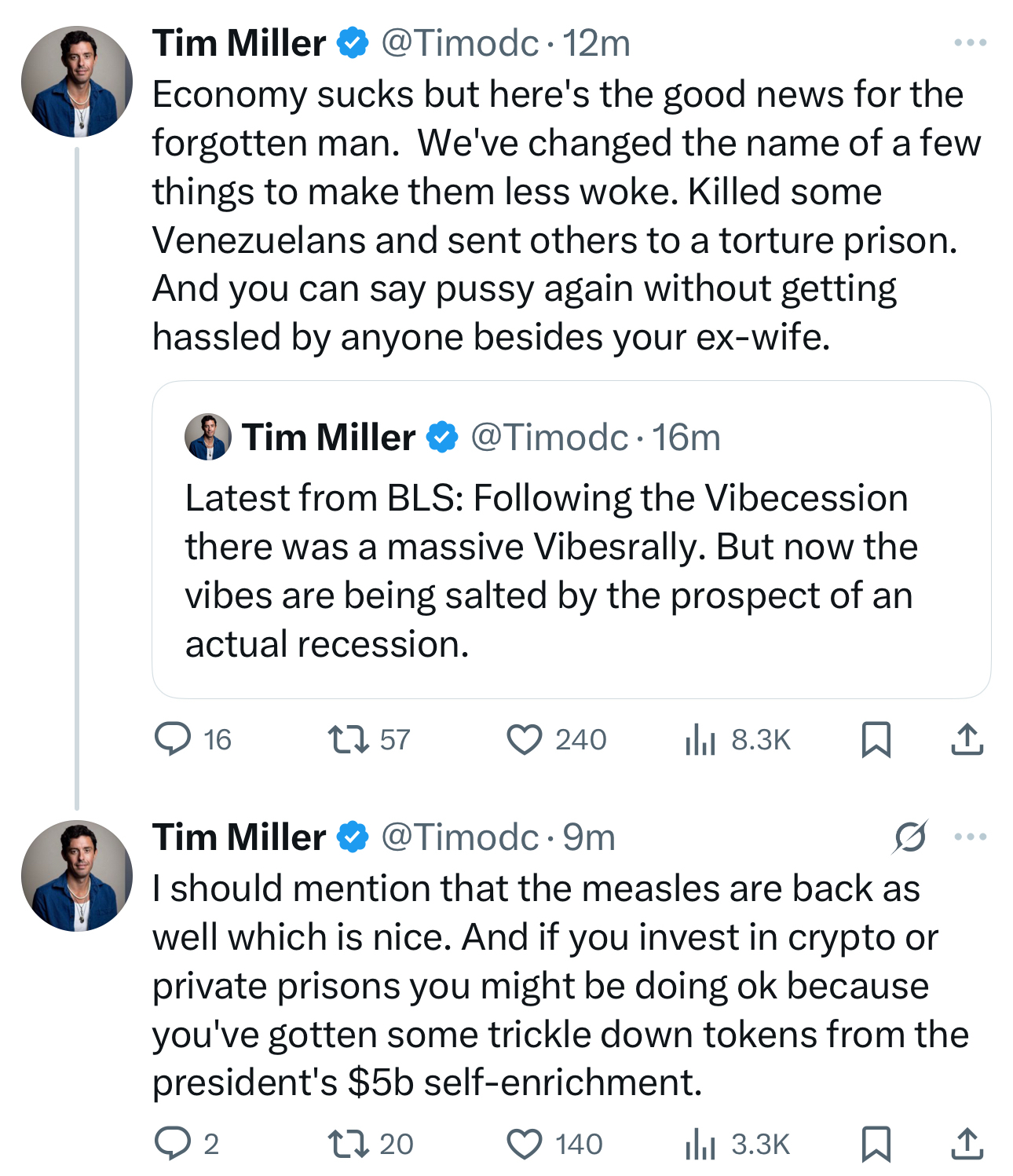This screenshot has width=1013, height=1176.
Task: Bookmark the measles tweet
Action: 876,1144
